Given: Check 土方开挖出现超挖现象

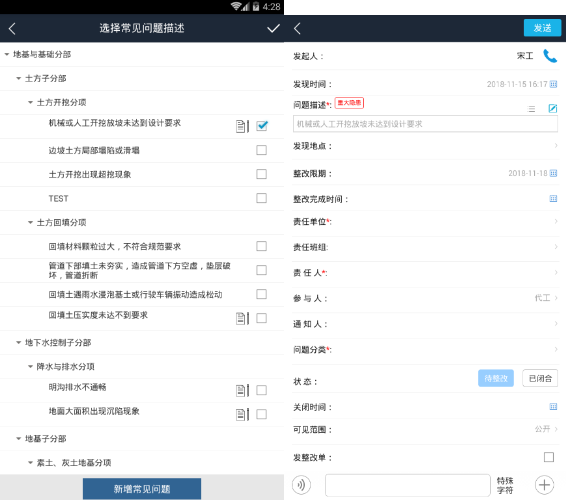Looking at the screenshot, I should coord(261,174).
